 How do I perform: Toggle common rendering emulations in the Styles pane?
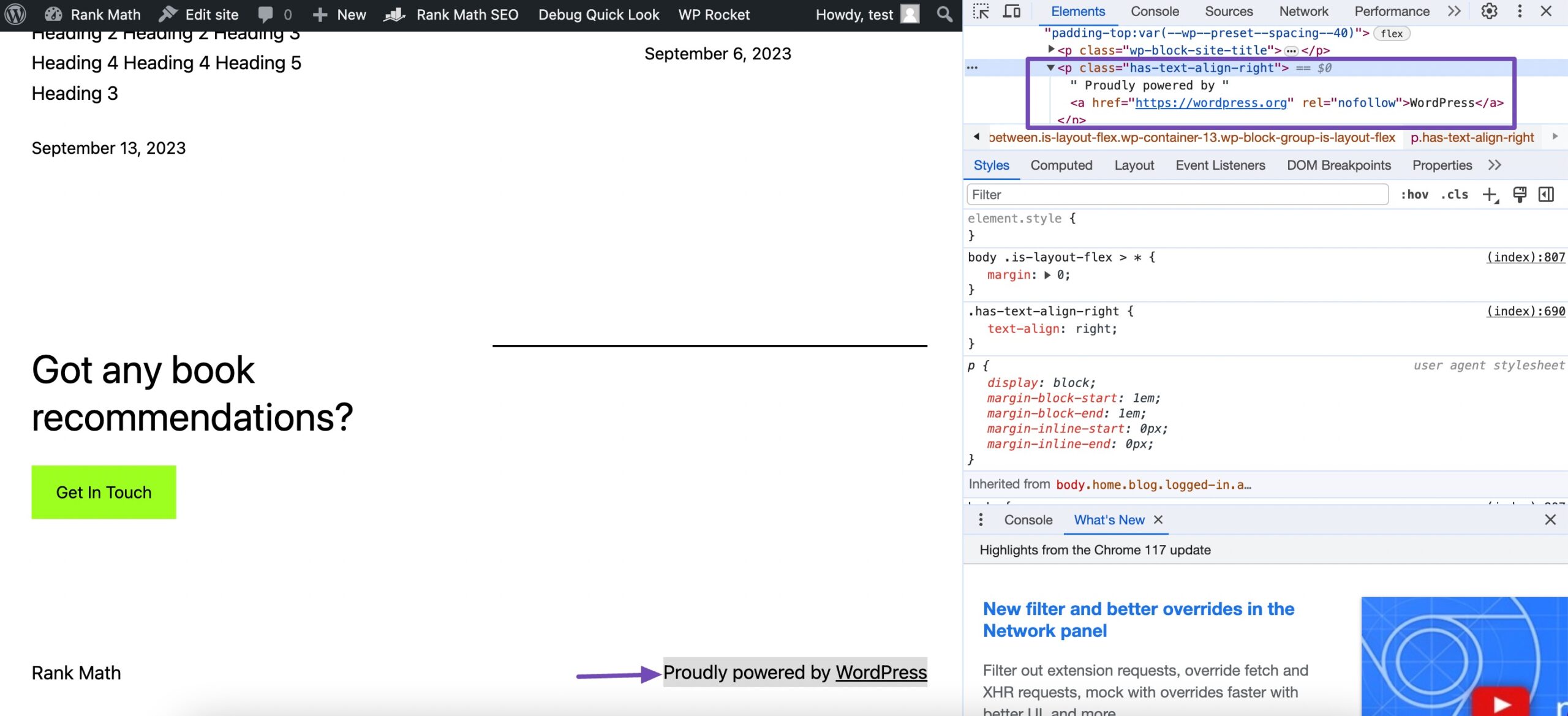pos(1520,194)
